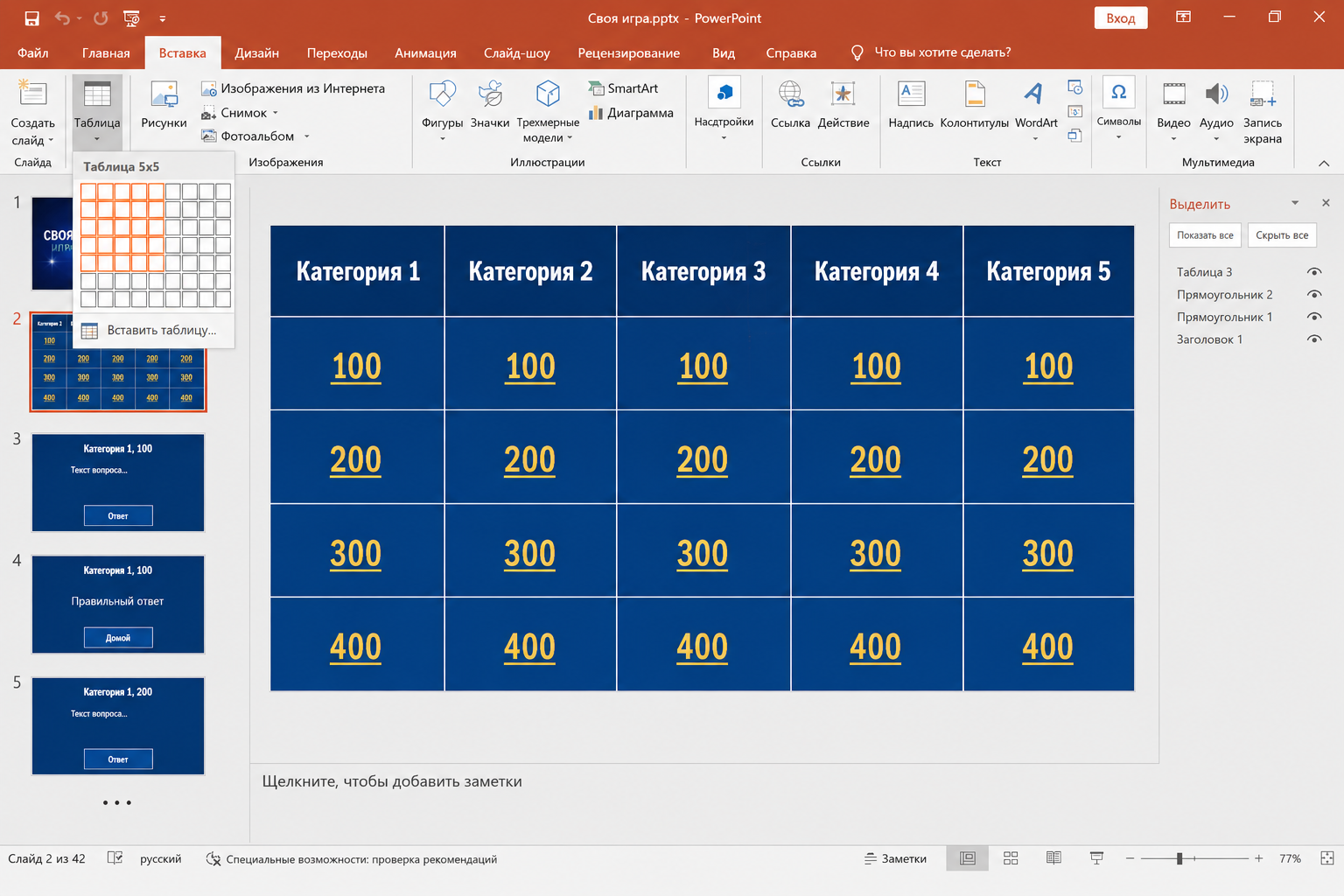Insert a Надпись text box
The height and width of the screenshot is (896, 1344).
[911, 105]
